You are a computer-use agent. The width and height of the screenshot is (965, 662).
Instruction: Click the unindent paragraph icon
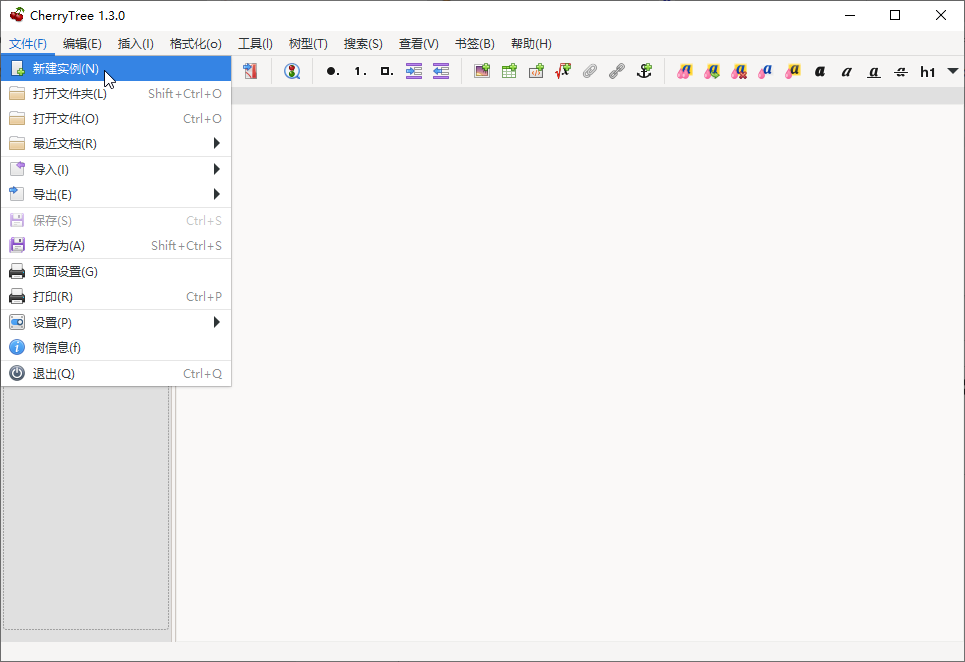tap(441, 71)
